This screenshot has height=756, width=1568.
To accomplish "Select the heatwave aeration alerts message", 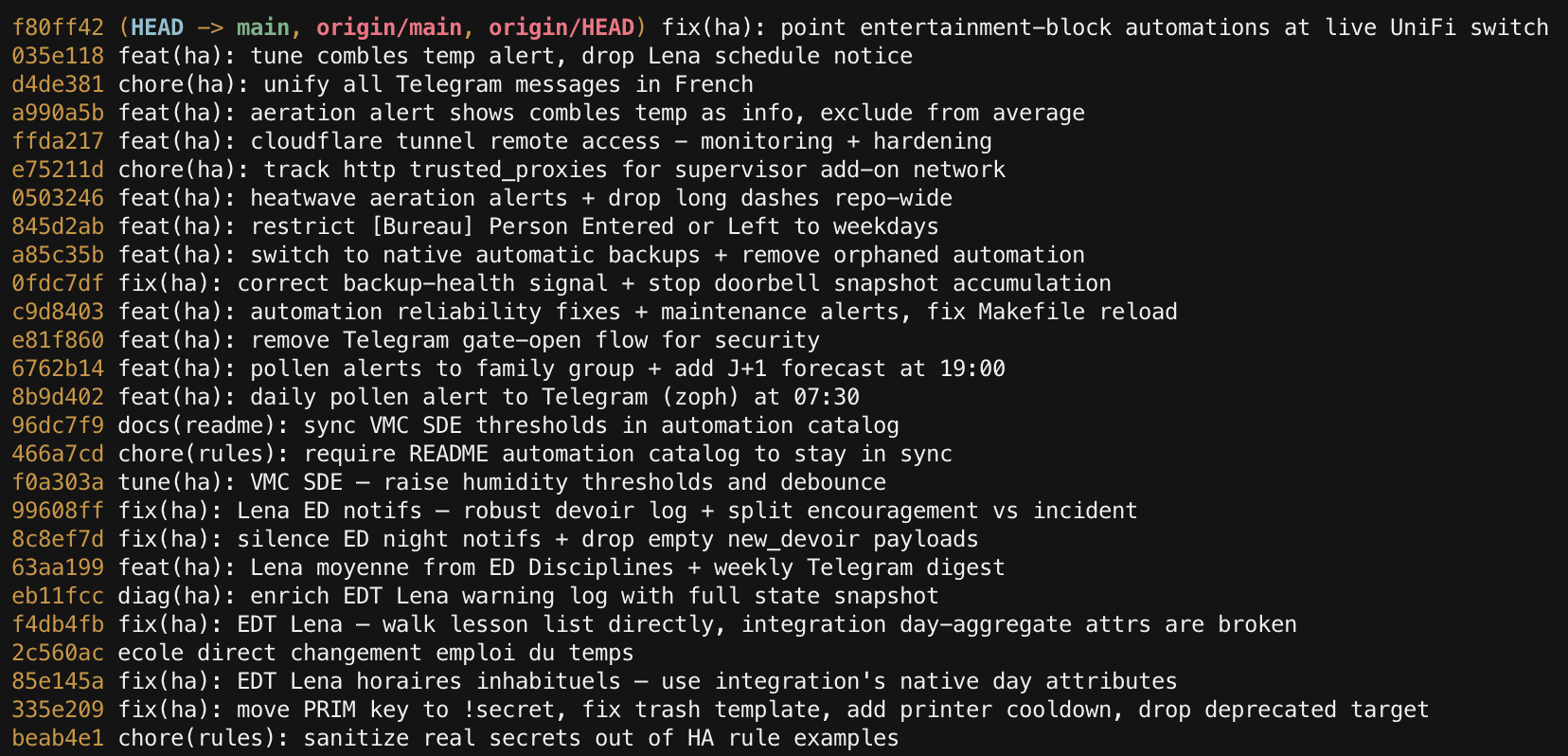I will pyautogui.click(x=535, y=198).
